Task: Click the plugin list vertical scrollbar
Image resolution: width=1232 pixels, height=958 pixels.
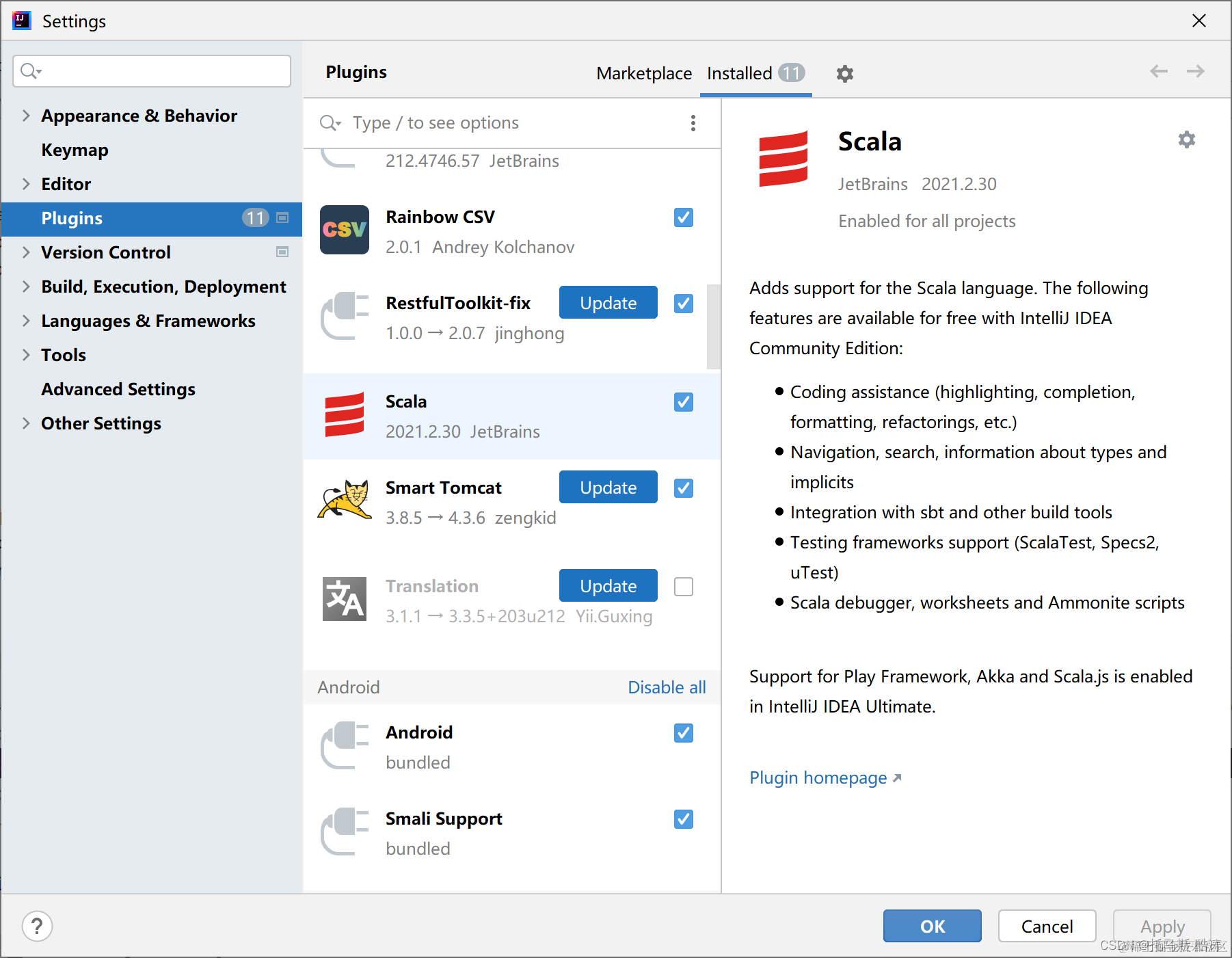Action: pyautogui.click(x=713, y=326)
